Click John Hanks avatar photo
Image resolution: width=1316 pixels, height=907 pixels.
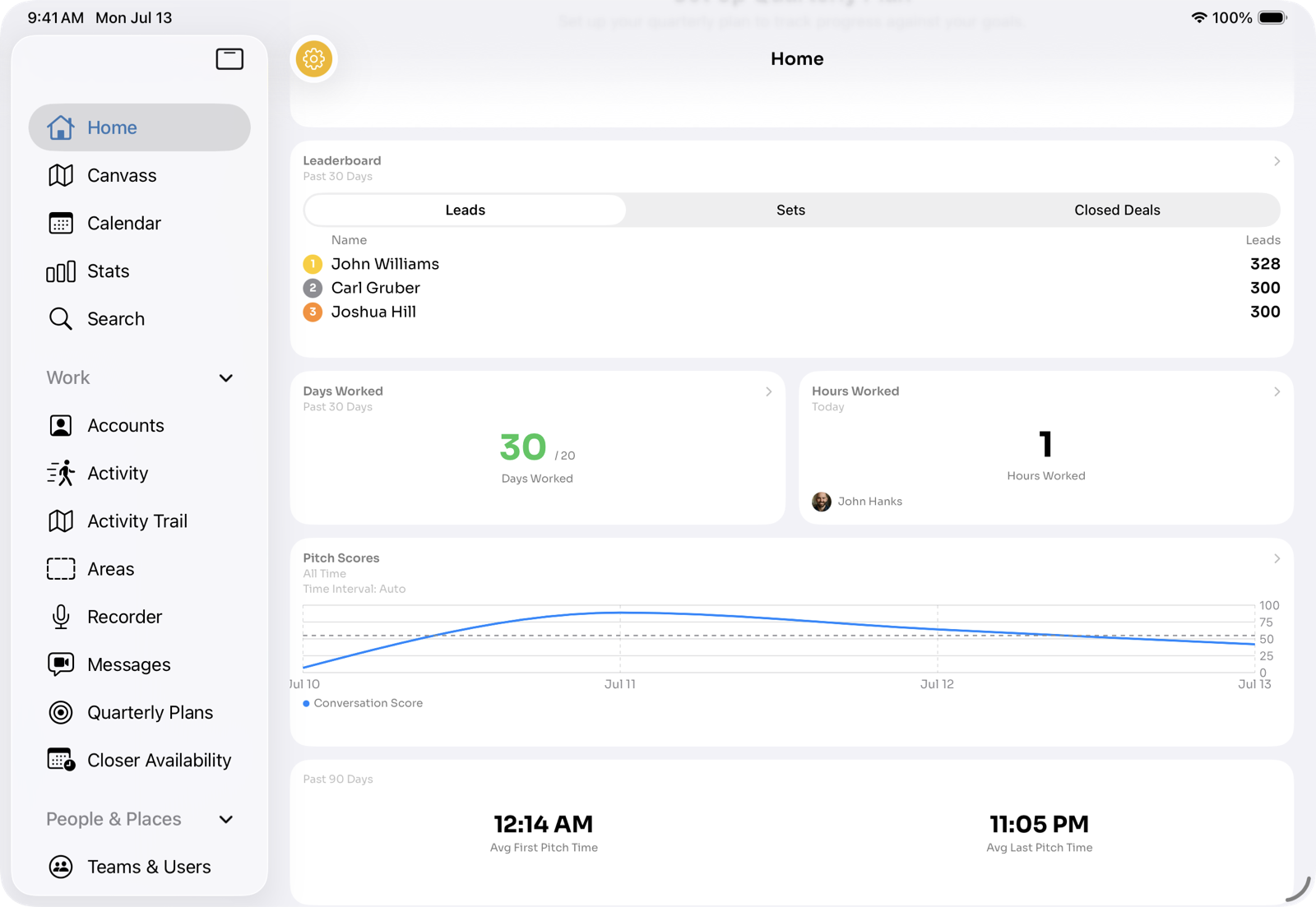coord(821,502)
